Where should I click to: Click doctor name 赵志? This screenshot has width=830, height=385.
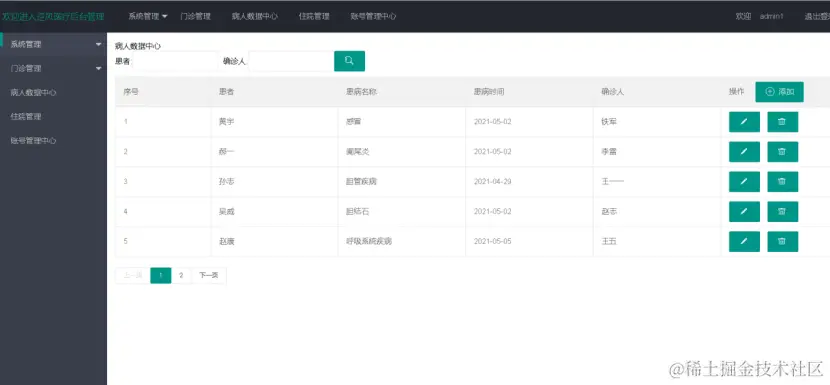tap(609, 212)
